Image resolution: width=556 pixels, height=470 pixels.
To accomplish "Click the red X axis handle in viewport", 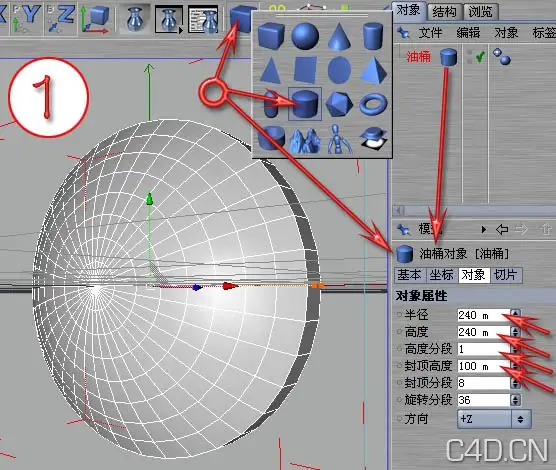I will [230, 286].
